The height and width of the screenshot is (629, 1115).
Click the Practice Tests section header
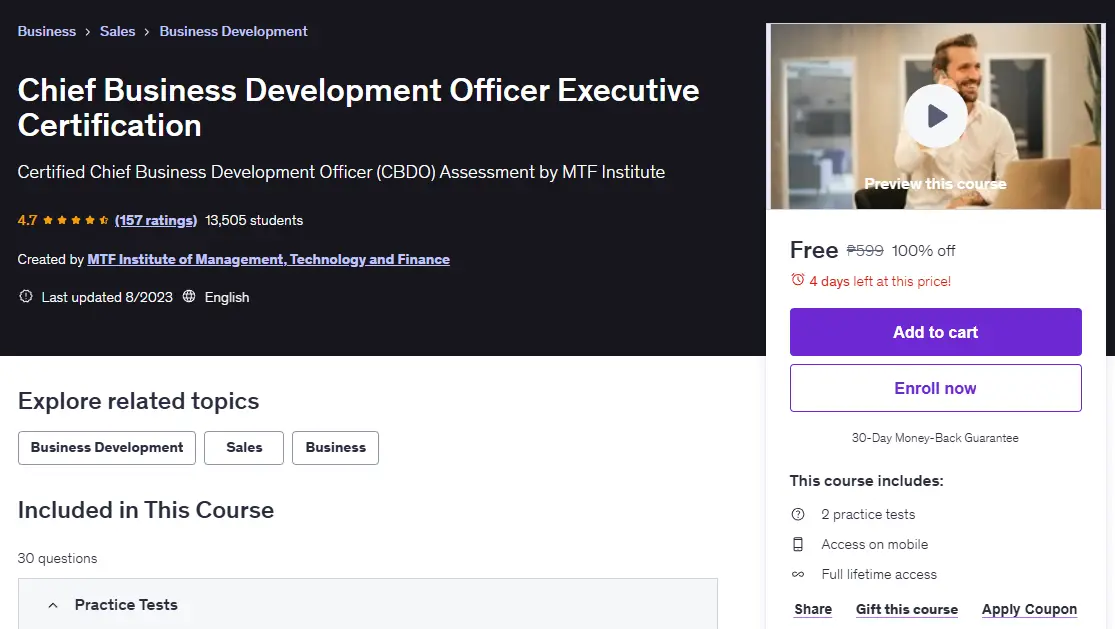(368, 604)
